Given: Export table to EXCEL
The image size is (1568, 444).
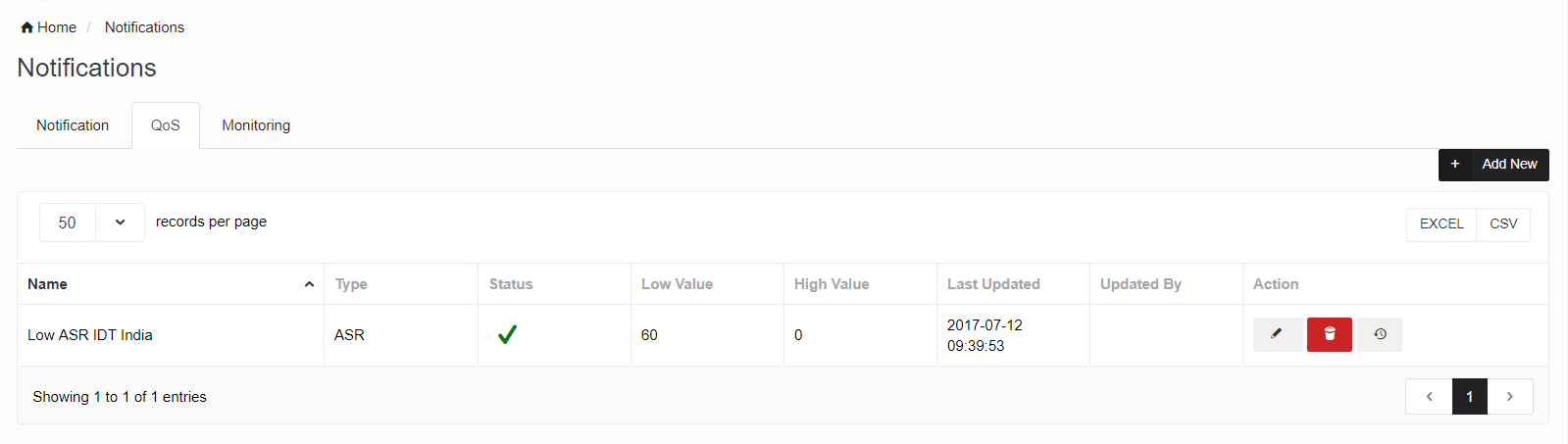Looking at the screenshot, I should coord(1442,224).
